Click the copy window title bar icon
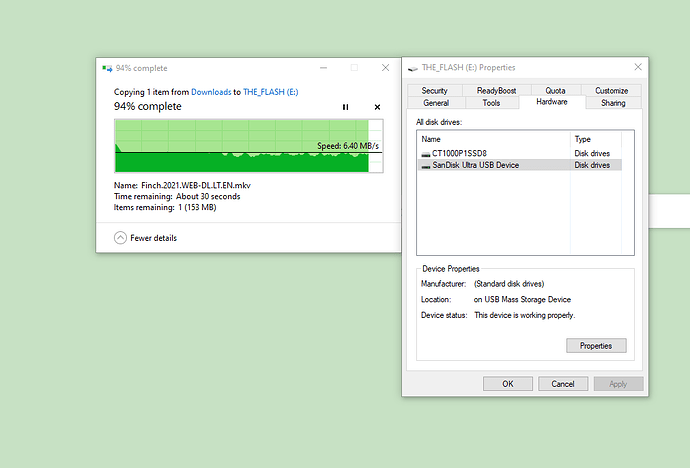Image resolution: width=690 pixels, height=468 pixels. [107, 68]
